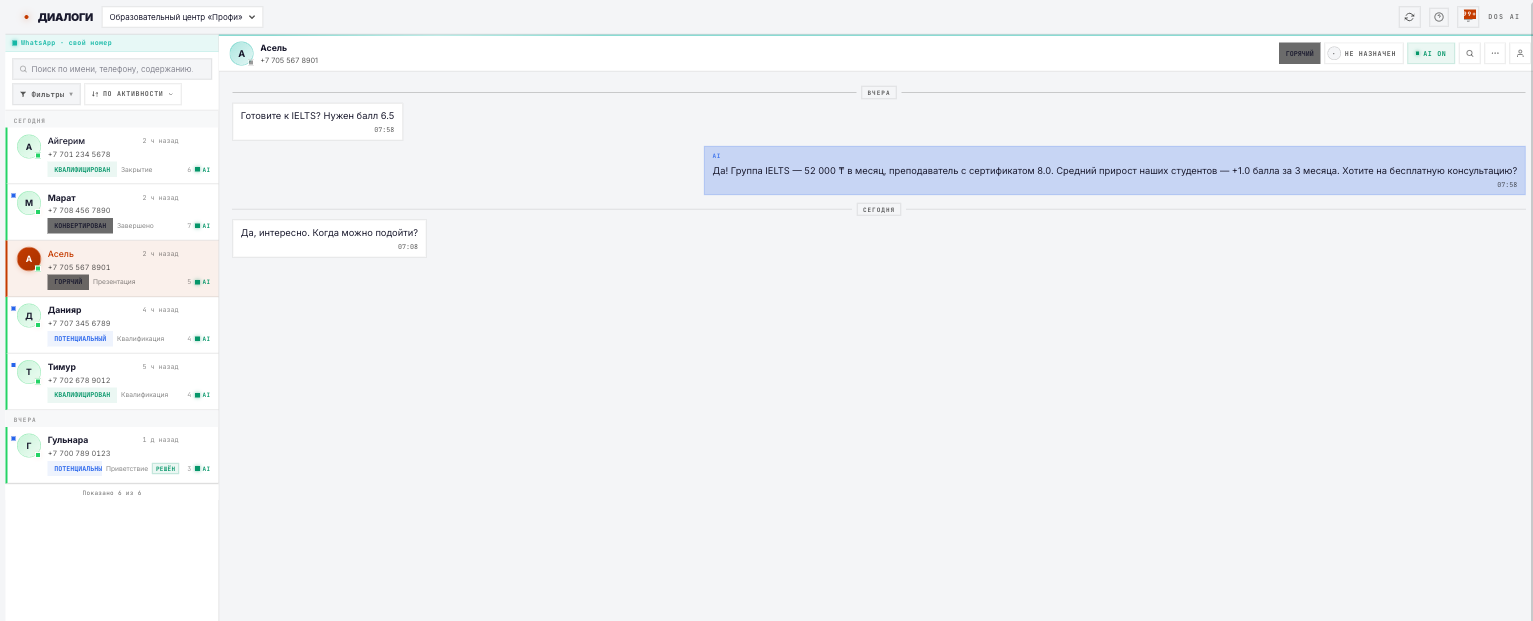Open the Фильтры dropdown
This screenshot has width=1533, height=621.
(x=46, y=94)
